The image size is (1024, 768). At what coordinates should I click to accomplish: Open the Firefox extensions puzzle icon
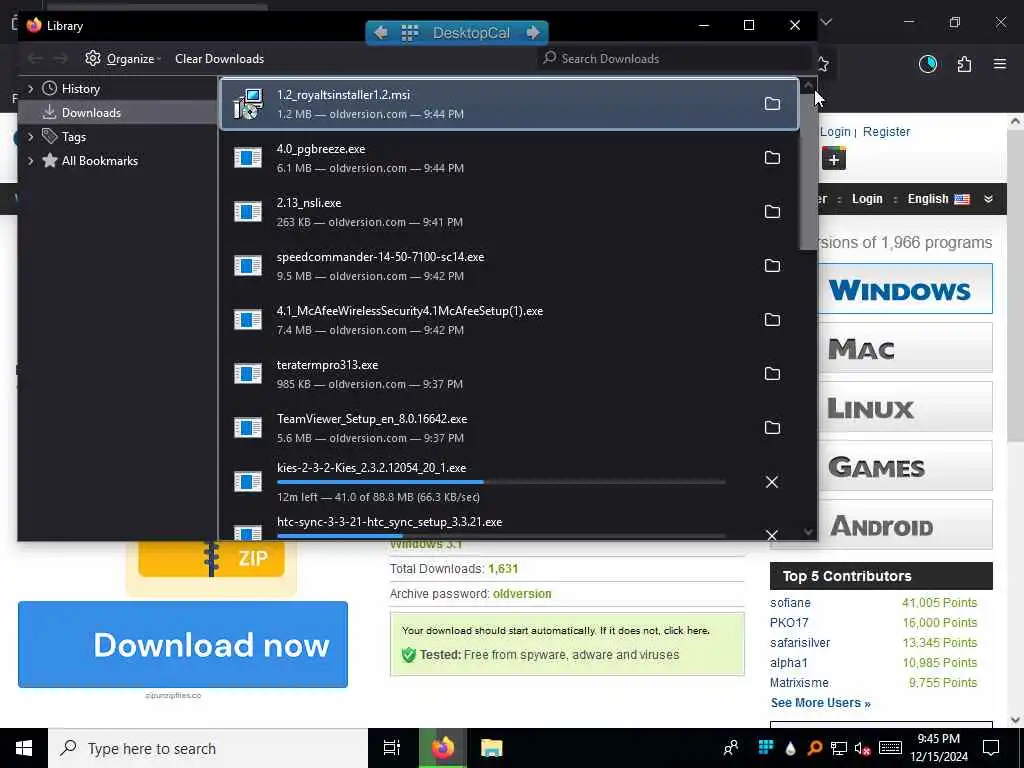(x=964, y=64)
